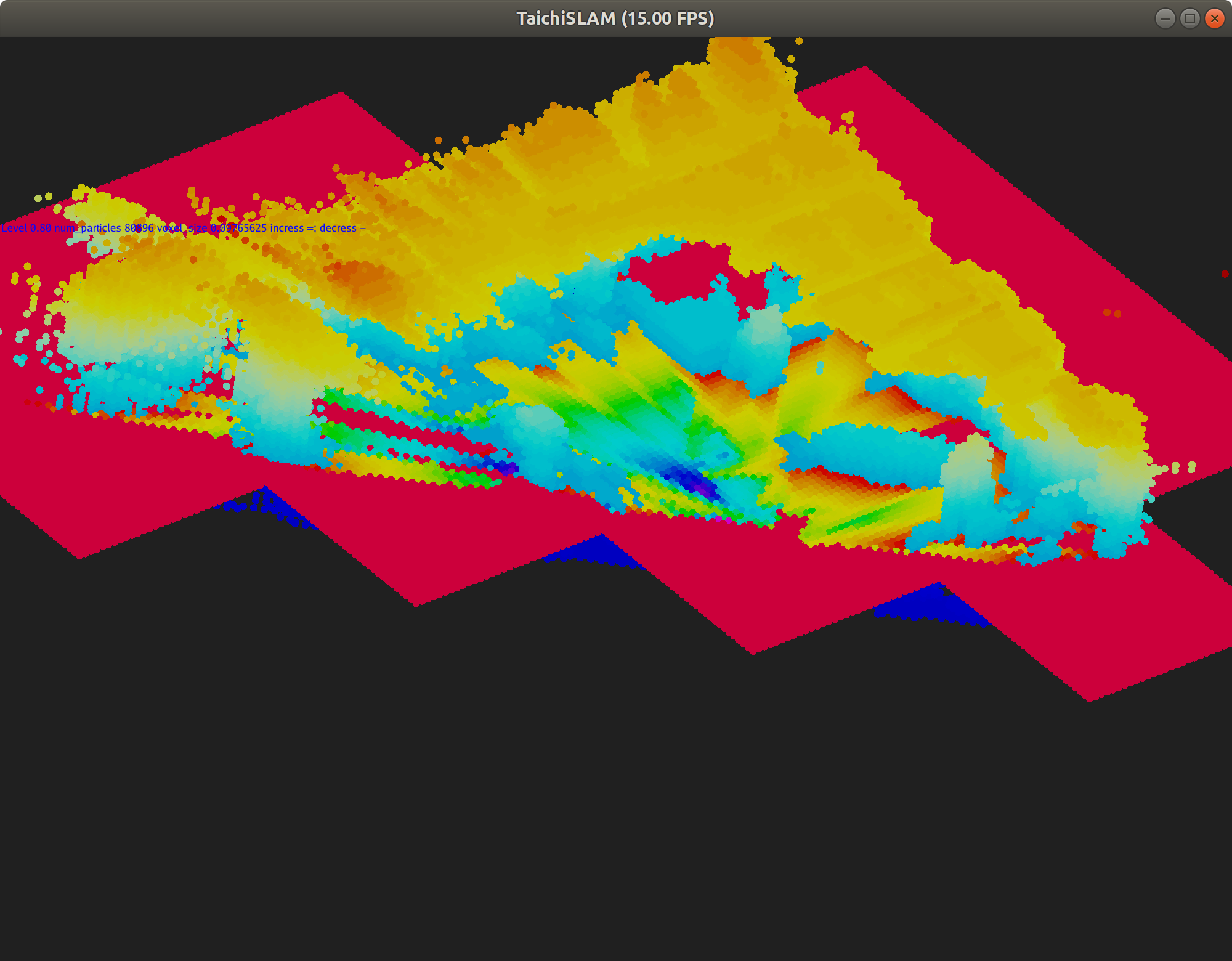Click the TaichiSLAM (15.00 FPS) title text
This screenshot has height=961, width=1232.
615,18
